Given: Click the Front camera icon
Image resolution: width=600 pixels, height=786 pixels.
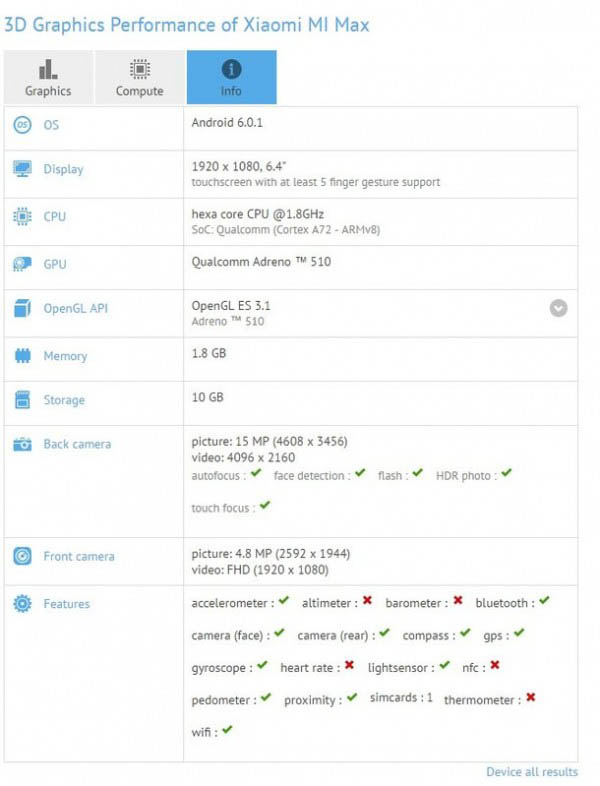Looking at the screenshot, I should point(22,556).
